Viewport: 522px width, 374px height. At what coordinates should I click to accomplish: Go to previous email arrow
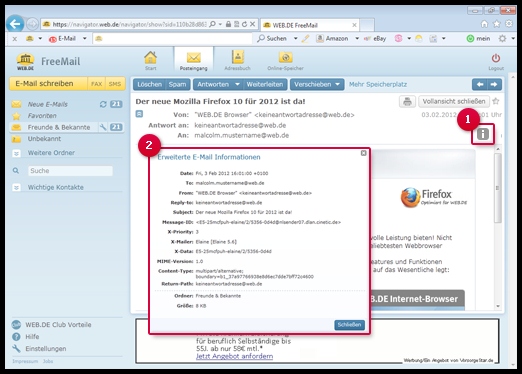(480, 84)
